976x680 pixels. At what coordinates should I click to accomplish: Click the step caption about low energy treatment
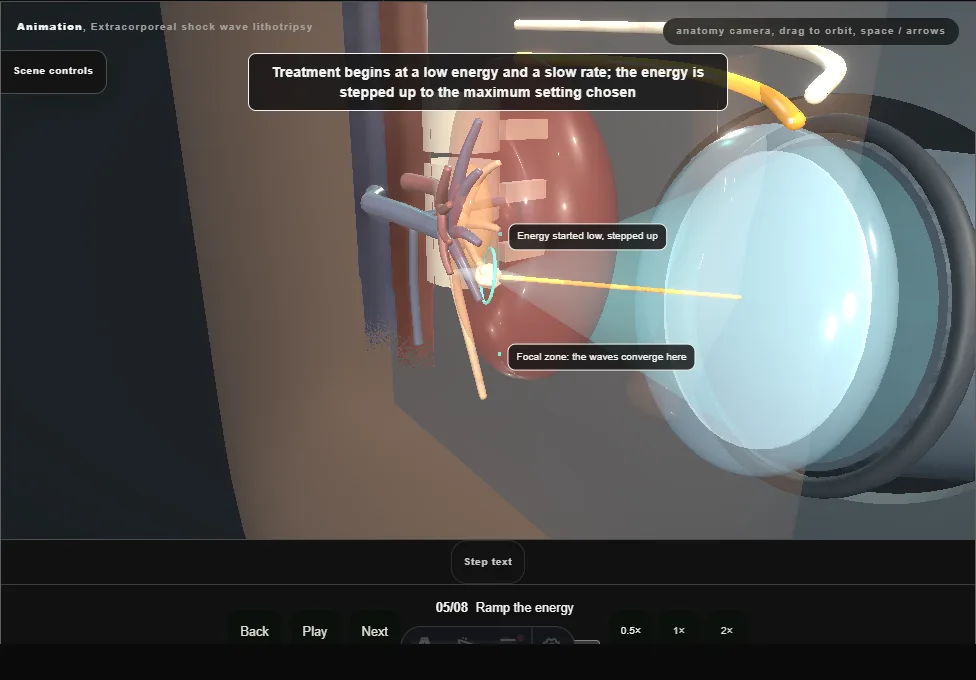(488, 82)
